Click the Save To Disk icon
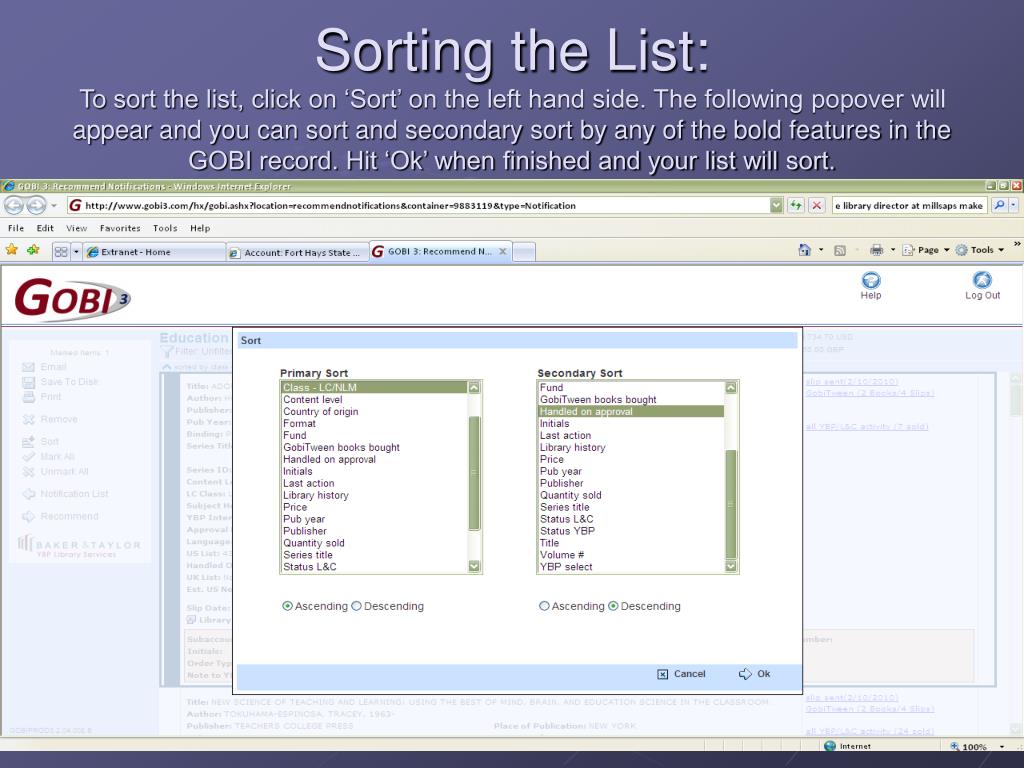This screenshot has height=768, width=1024. pyautogui.click(x=29, y=382)
